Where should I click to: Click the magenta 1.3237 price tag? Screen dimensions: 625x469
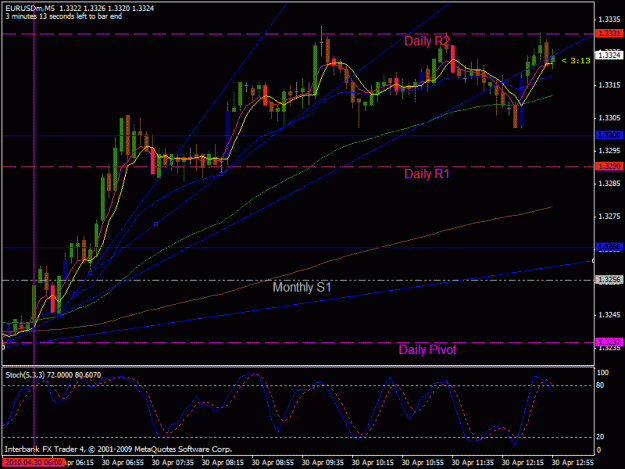coord(609,342)
